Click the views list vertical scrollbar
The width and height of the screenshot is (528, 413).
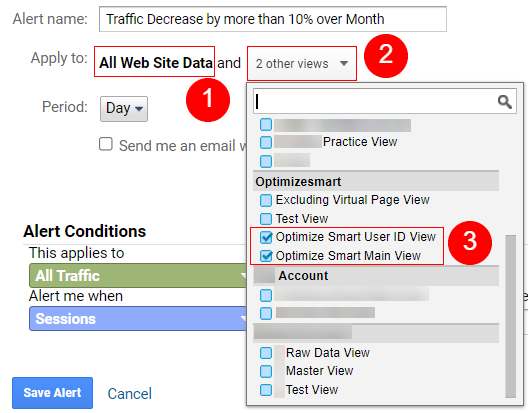pyautogui.click(x=510, y=316)
